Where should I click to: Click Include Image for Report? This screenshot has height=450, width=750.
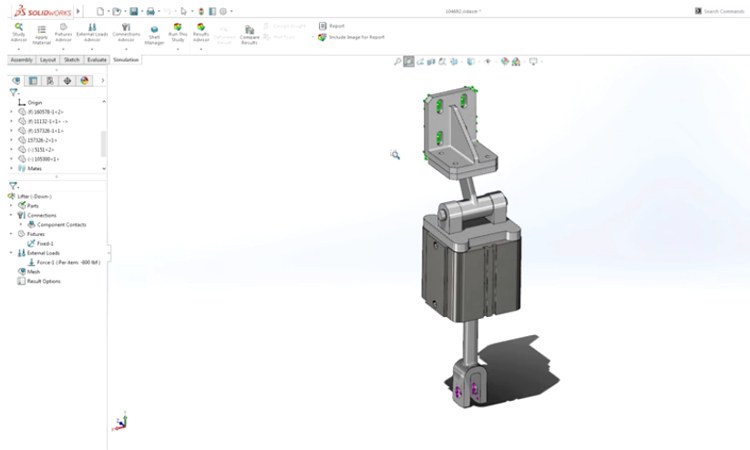pos(352,37)
